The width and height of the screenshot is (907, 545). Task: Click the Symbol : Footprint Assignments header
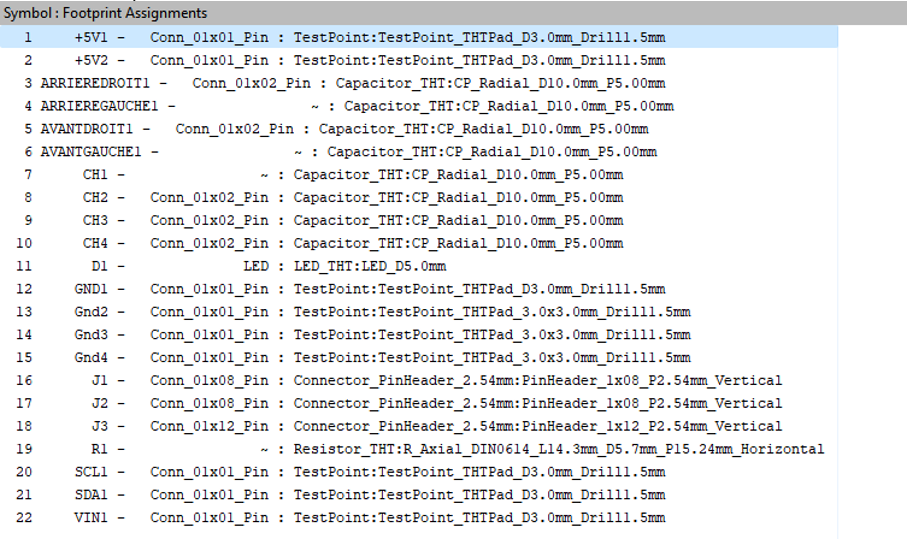pyautogui.click(x=105, y=13)
